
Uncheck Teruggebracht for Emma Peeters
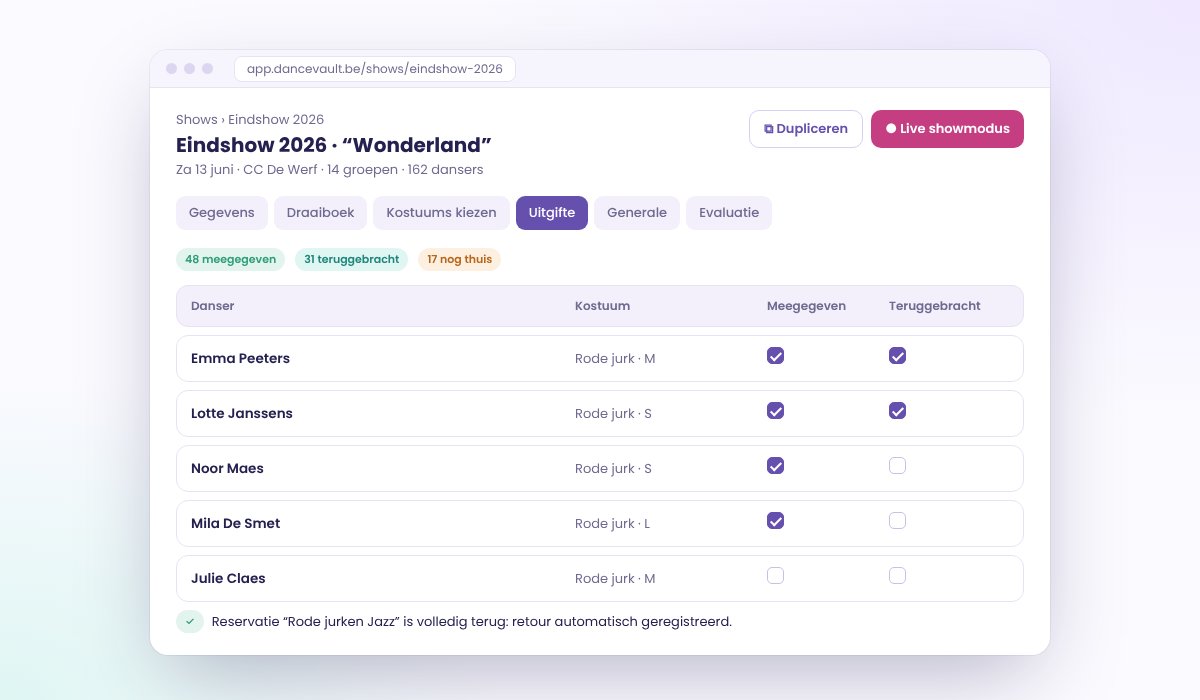897,356
